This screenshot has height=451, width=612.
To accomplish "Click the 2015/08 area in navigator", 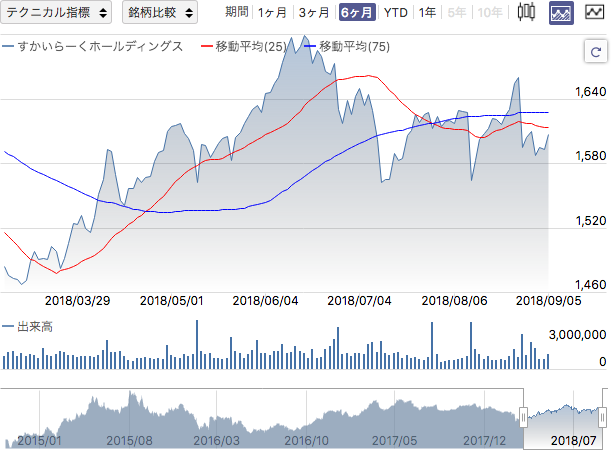I will click(x=129, y=440).
